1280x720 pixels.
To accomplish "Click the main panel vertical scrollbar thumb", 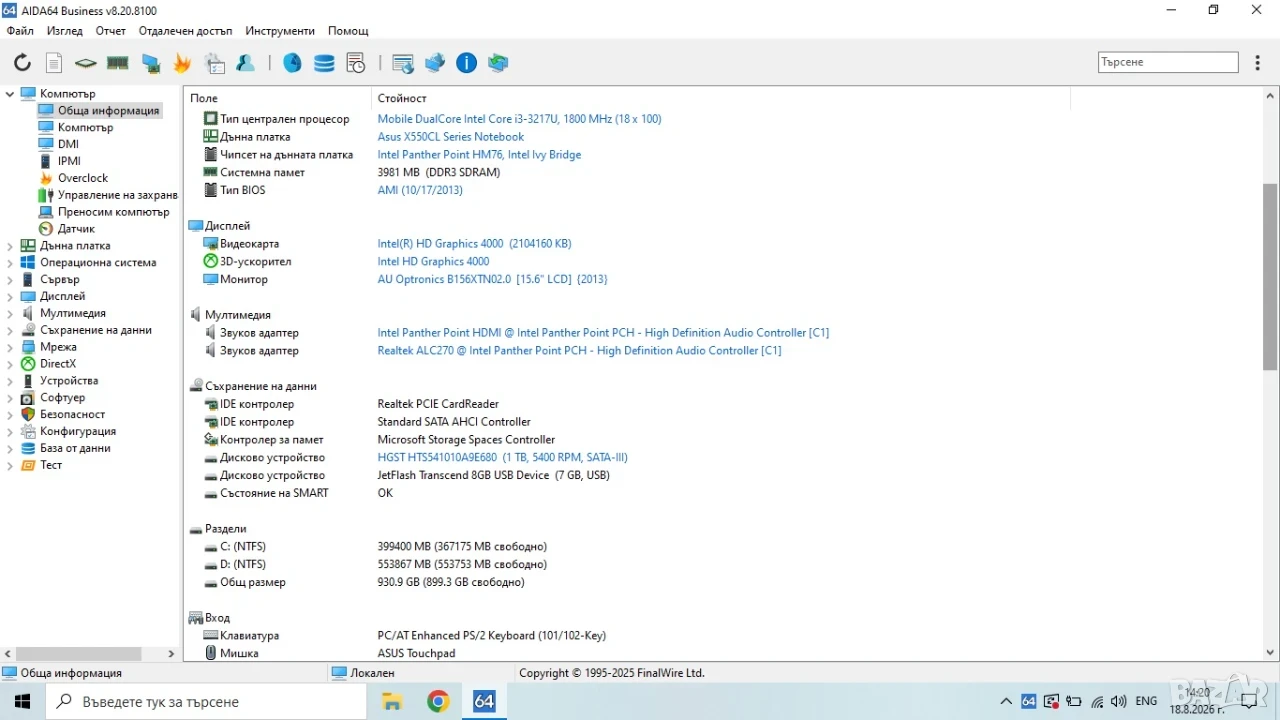I will pos(1271,276).
